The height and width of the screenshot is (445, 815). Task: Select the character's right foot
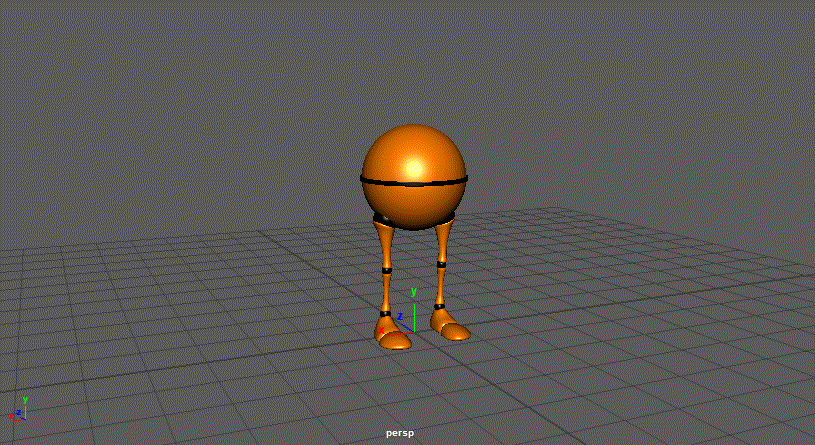pos(450,326)
